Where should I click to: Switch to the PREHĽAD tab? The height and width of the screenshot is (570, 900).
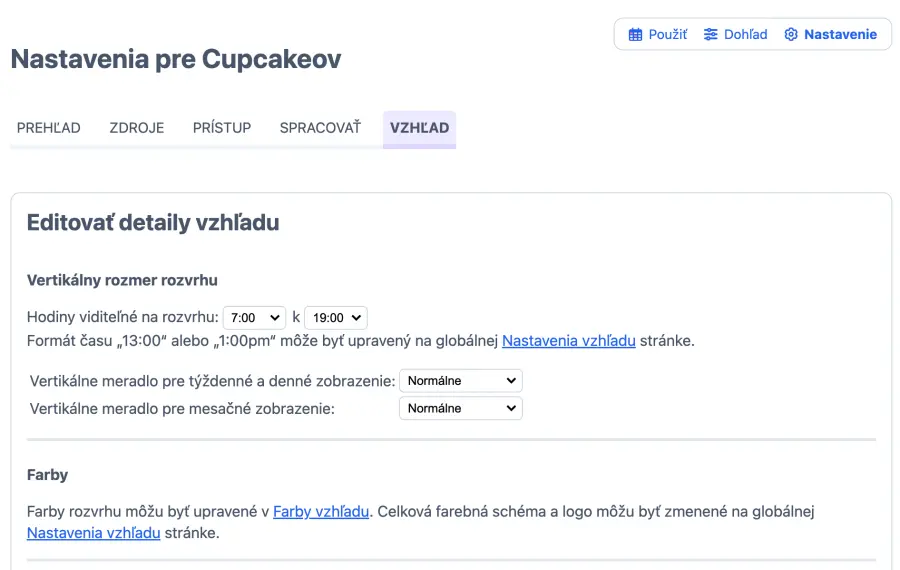pos(49,128)
